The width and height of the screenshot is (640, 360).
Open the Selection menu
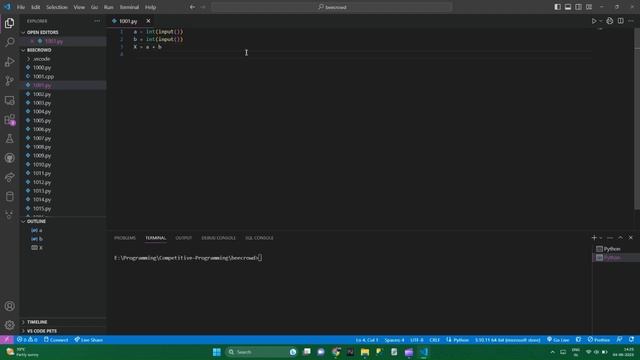pos(57,7)
